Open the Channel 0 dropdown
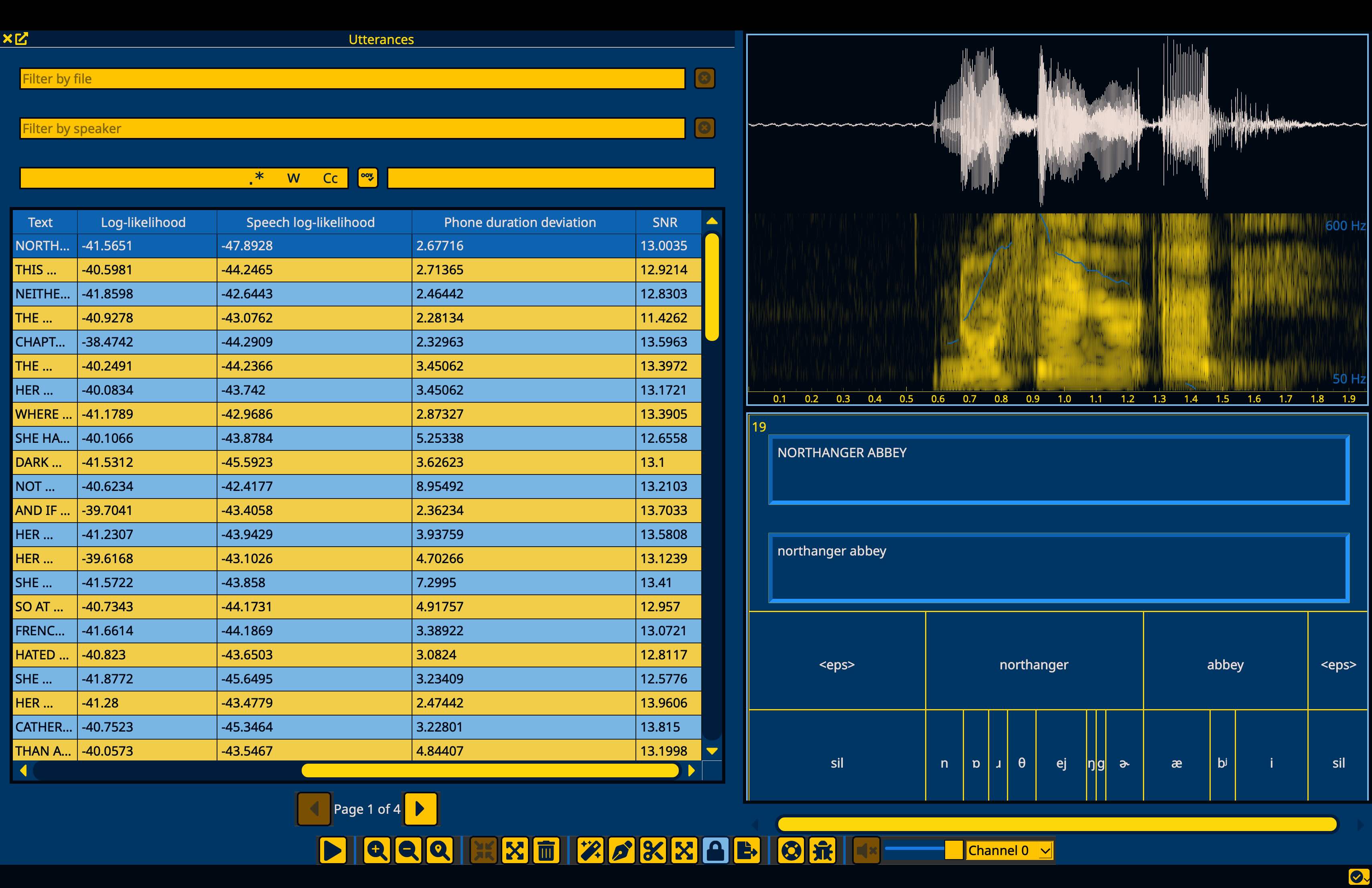This screenshot has width=1372, height=888. coord(1009,851)
